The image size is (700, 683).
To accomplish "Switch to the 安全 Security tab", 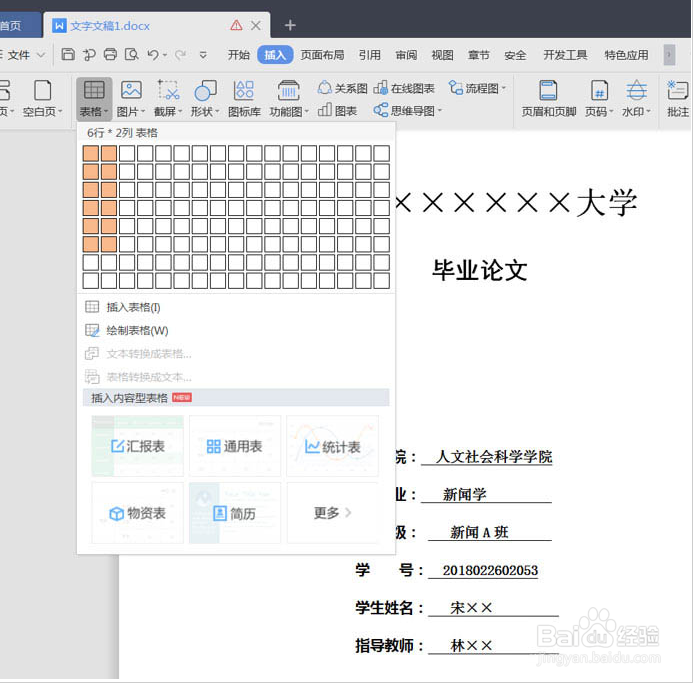I will [x=515, y=55].
